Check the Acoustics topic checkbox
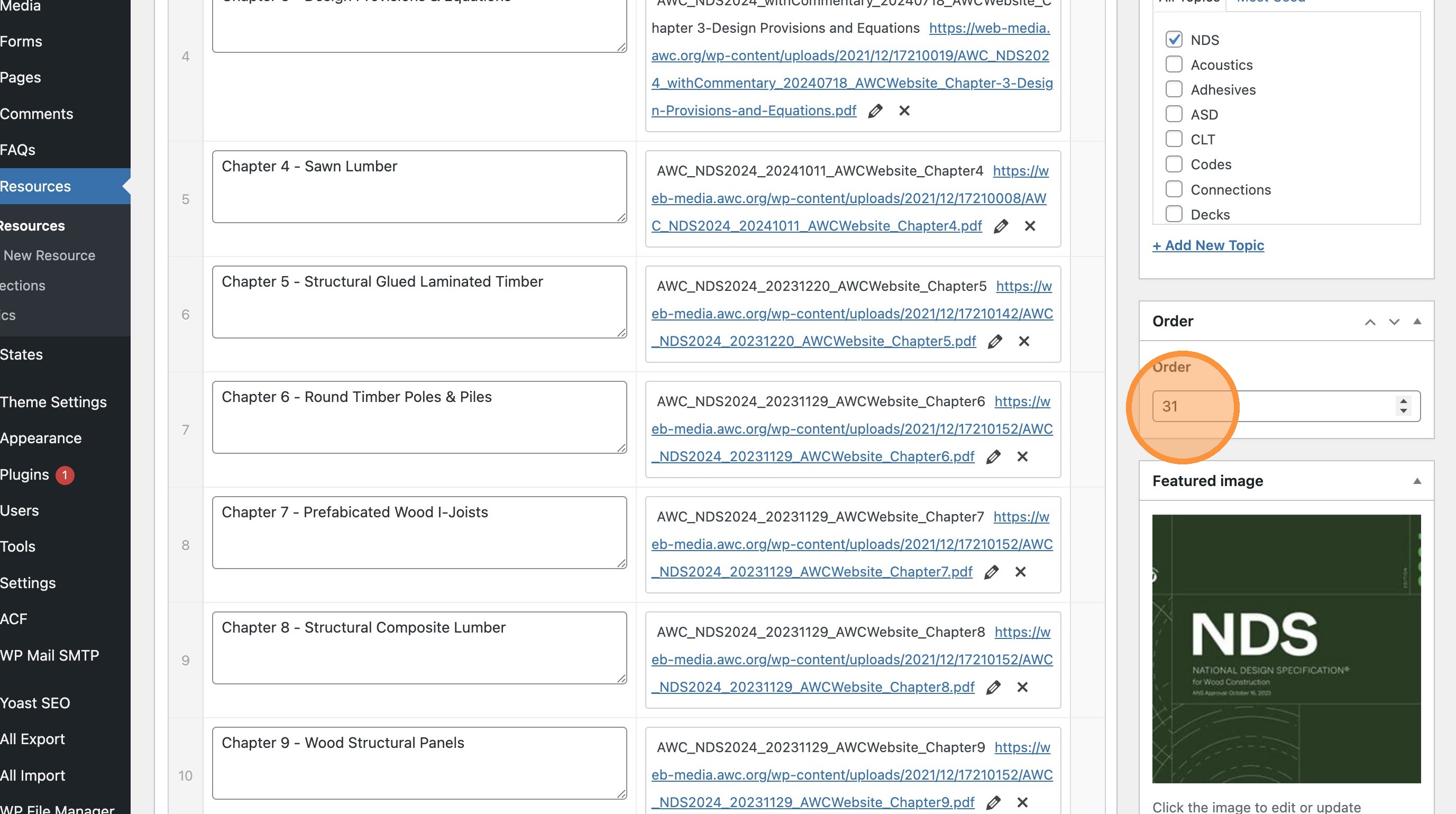The width and height of the screenshot is (1456, 814). click(x=1174, y=65)
